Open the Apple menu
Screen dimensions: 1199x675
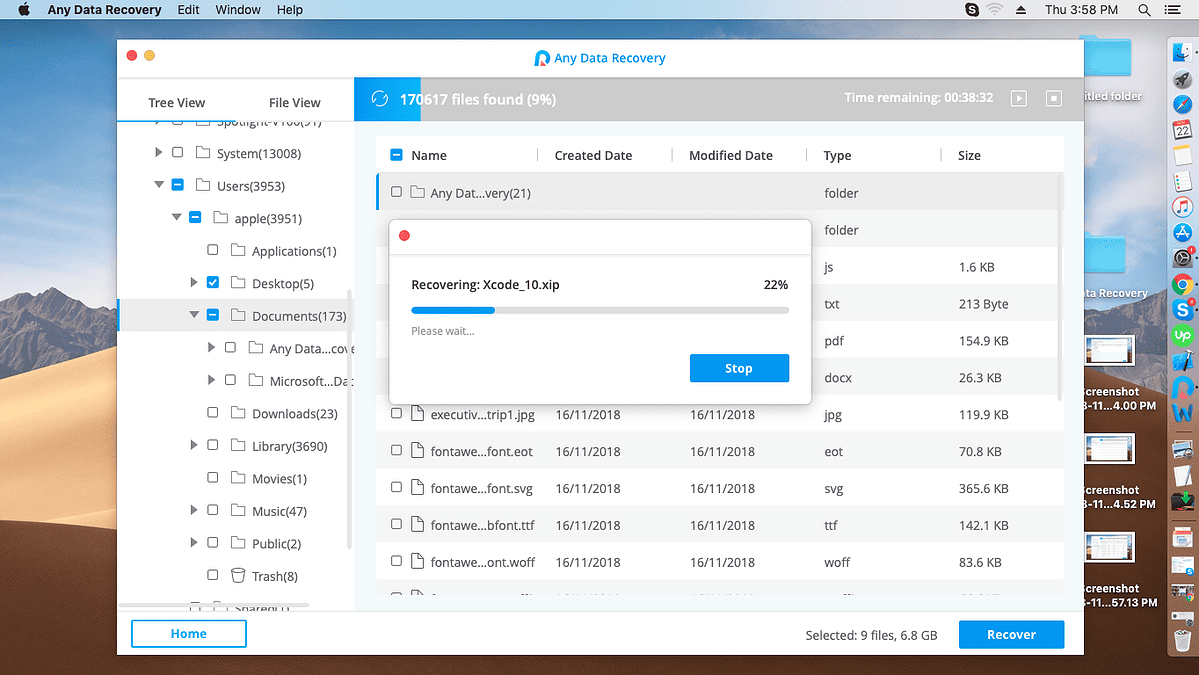[24, 10]
